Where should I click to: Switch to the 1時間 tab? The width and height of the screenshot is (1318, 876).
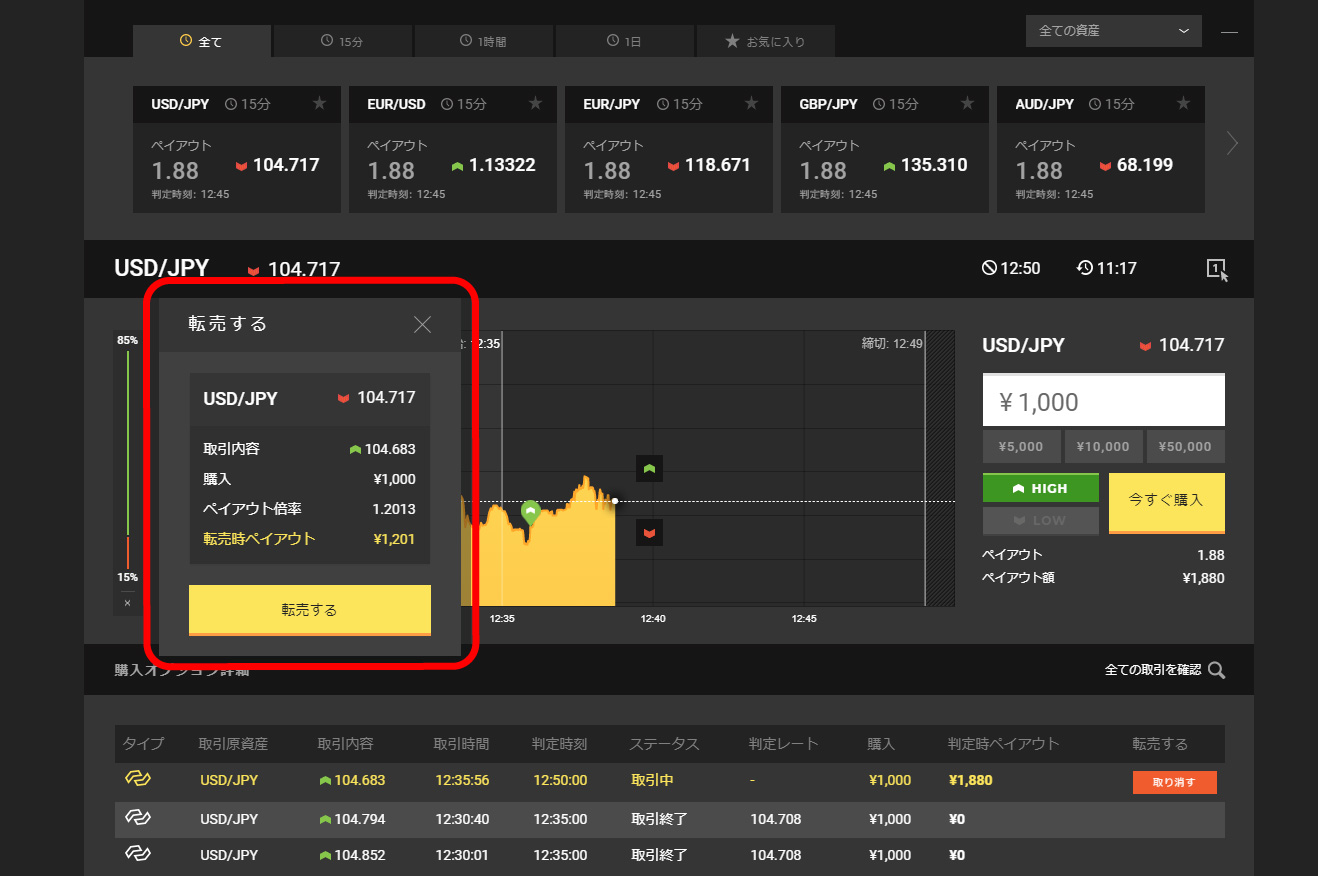pos(484,41)
